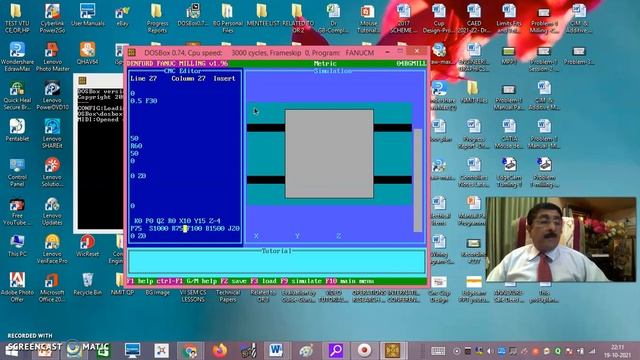
Task: Click the background DOSBox console window
Action: tap(100, 153)
